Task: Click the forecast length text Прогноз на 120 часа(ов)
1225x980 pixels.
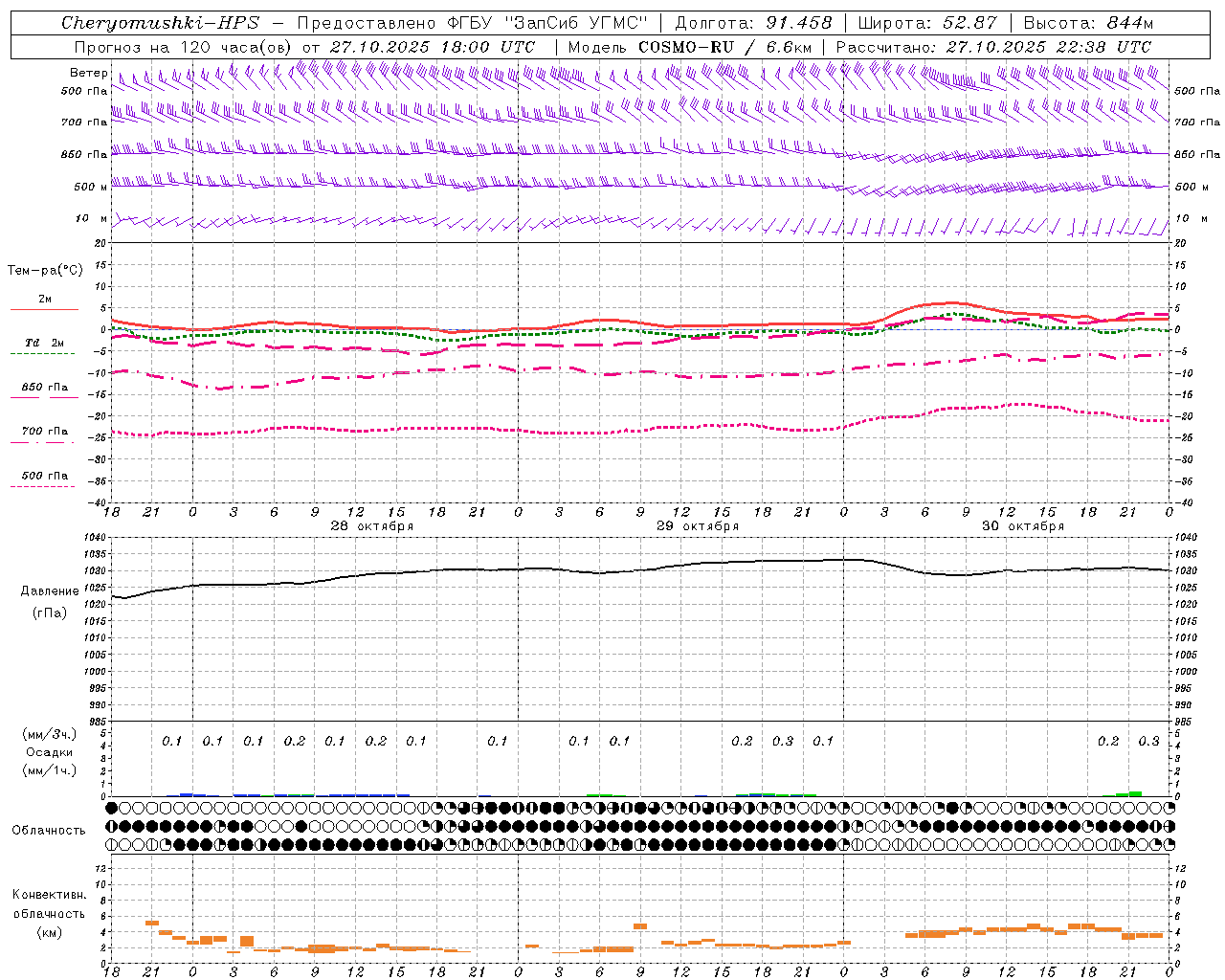Action: click(184, 47)
